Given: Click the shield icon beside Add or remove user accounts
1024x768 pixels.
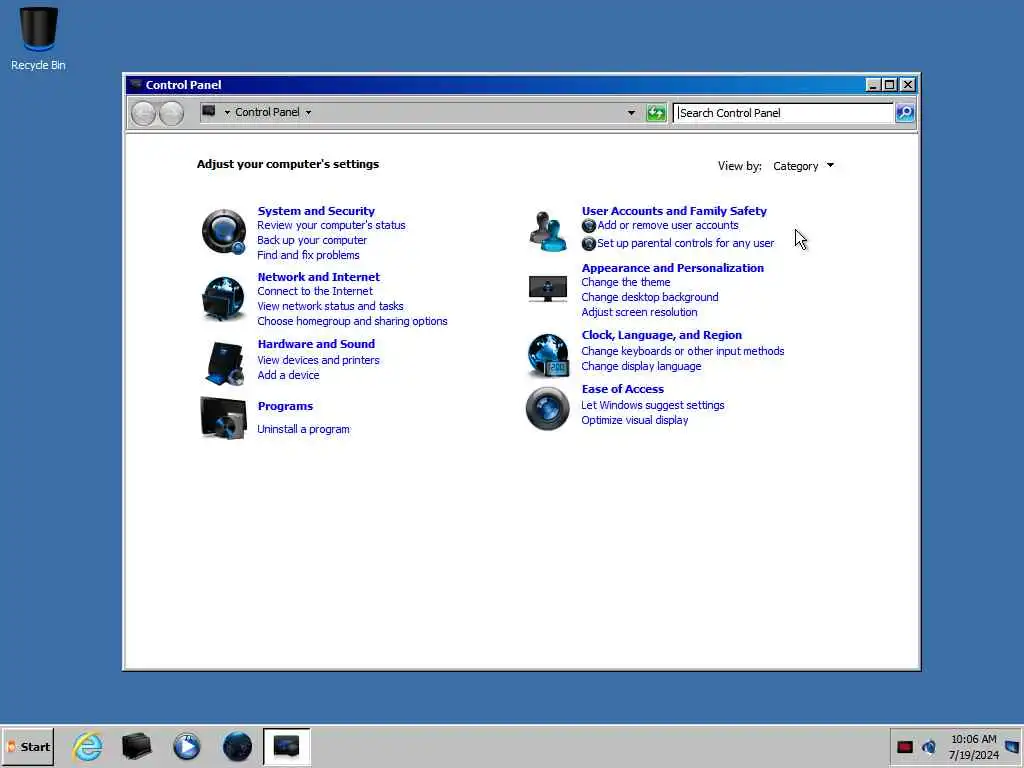Looking at the screenshot, I should tap(588, 225).
